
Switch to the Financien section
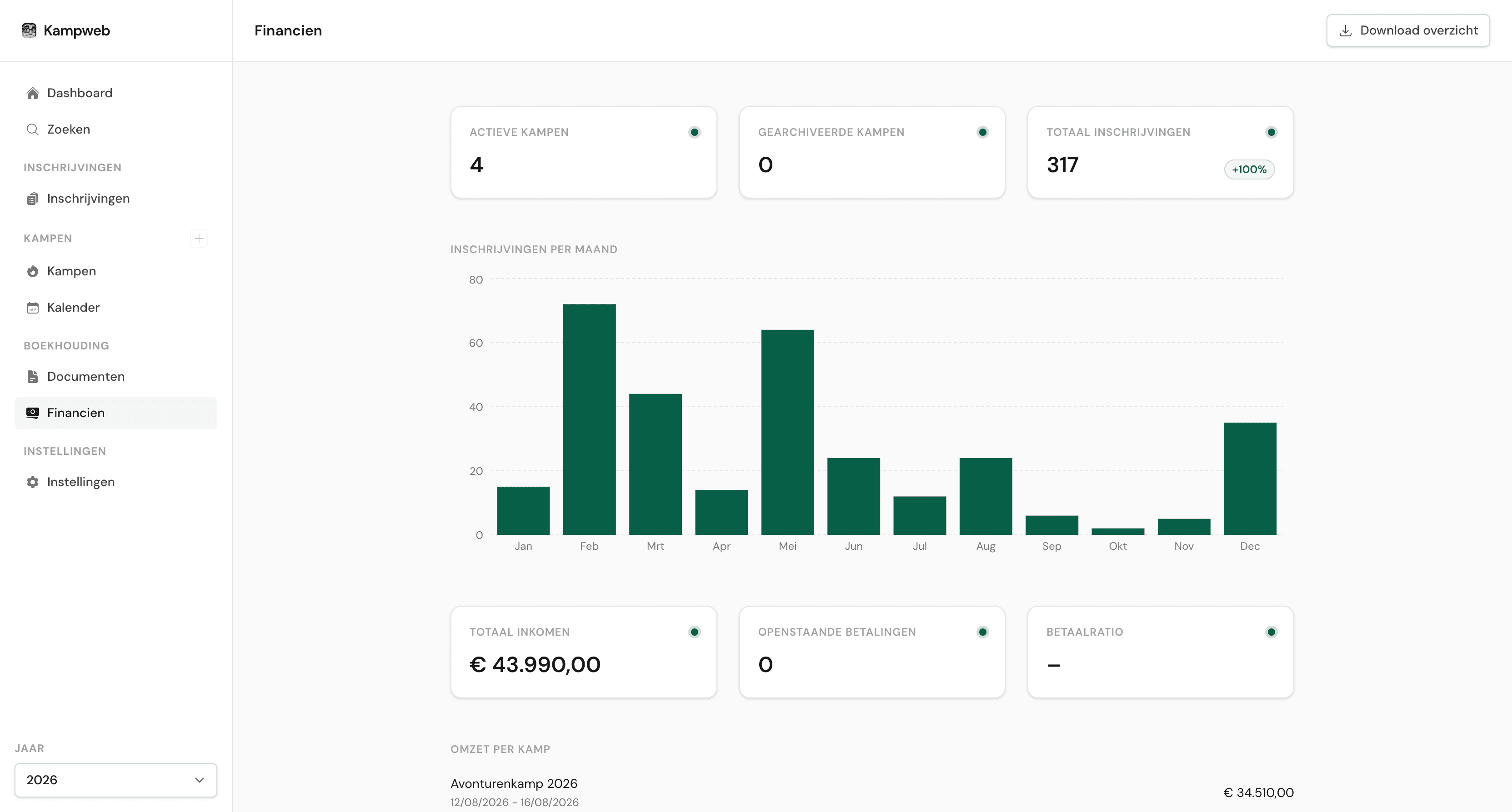75,413
